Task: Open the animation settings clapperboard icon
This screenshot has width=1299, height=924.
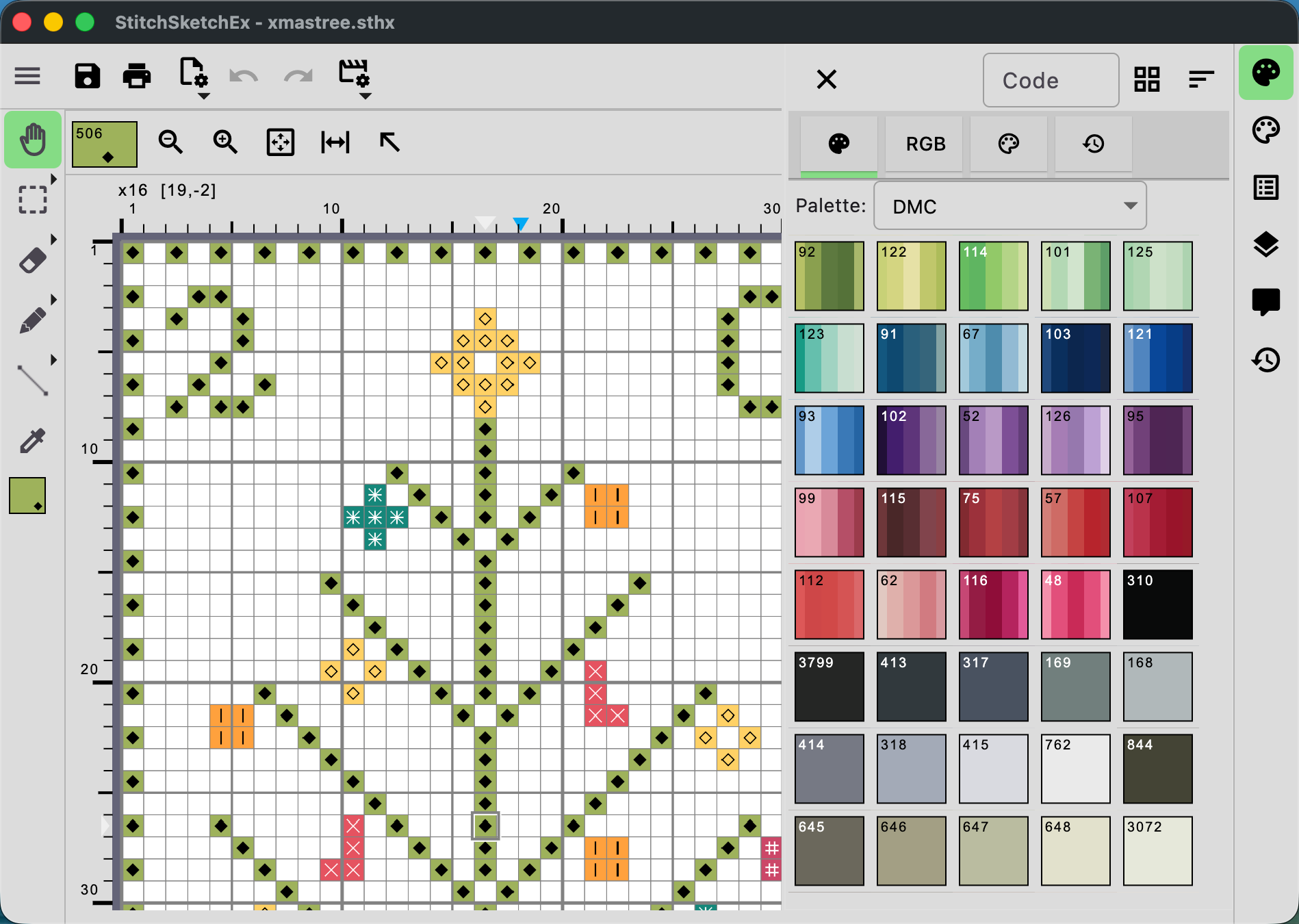Action: point(355,73)
